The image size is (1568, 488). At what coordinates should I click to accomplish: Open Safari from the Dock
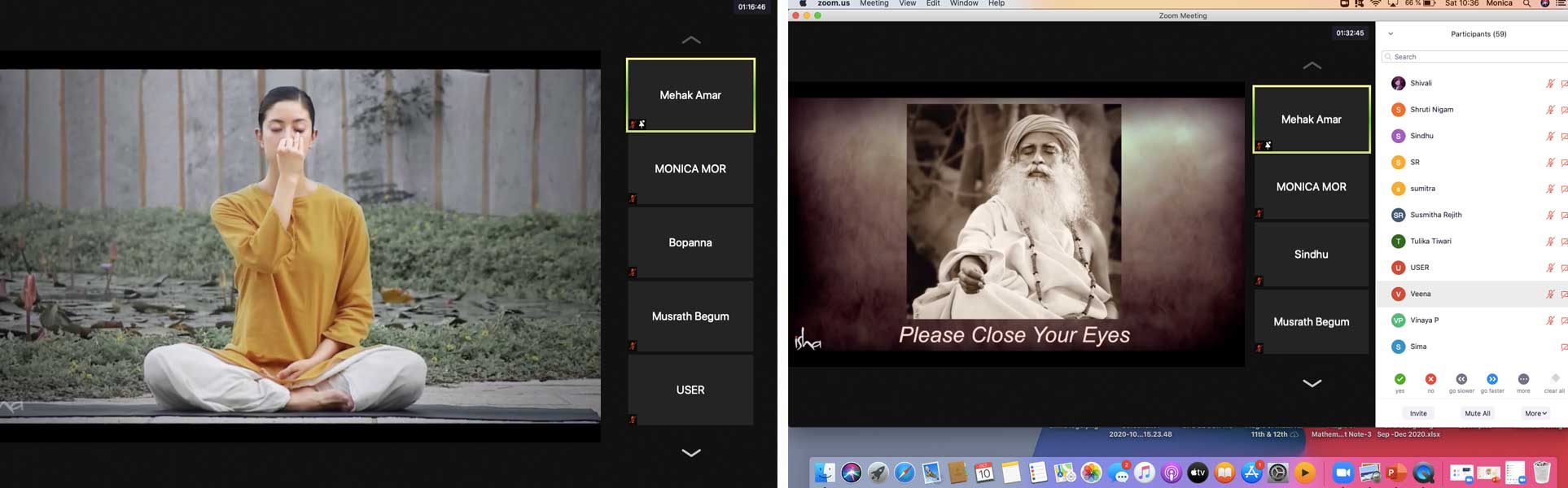[904, 473]
